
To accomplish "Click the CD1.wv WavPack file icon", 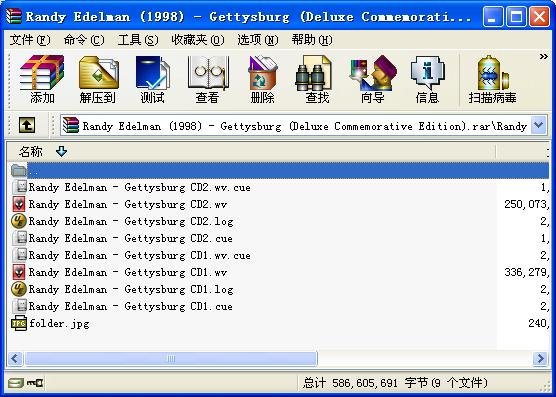I will click(x=19, y=273).
